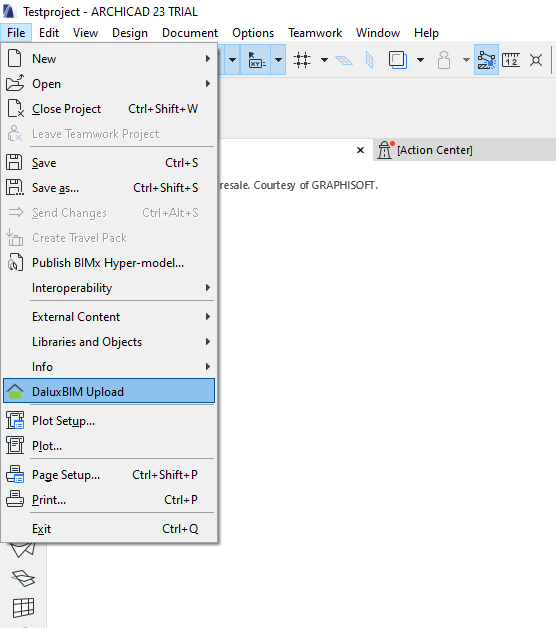Screen dimensions: 556x628
Task: Open the View menu
Action: tap(85, 33)
